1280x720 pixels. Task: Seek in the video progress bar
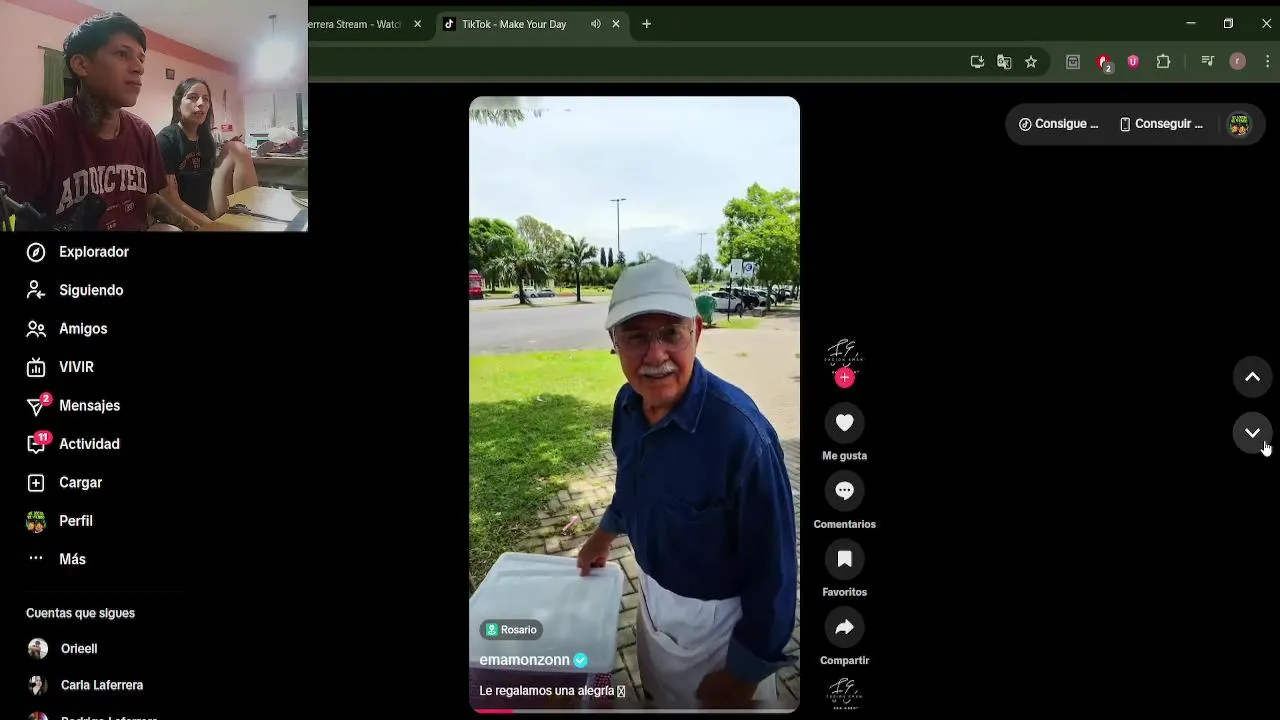pyautogui.click(x=634, y=711)
